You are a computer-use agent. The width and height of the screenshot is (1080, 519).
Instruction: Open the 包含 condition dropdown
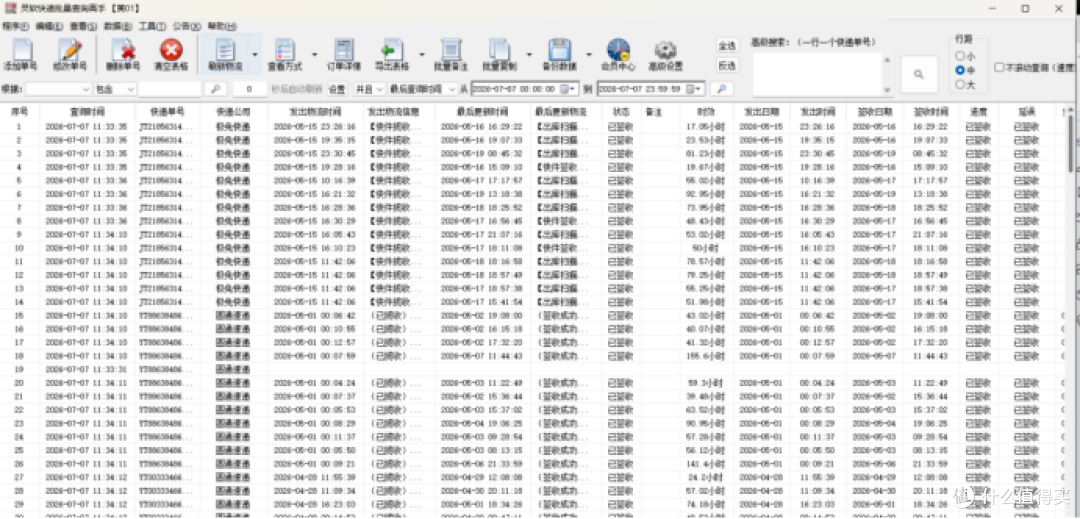(130, 89)
